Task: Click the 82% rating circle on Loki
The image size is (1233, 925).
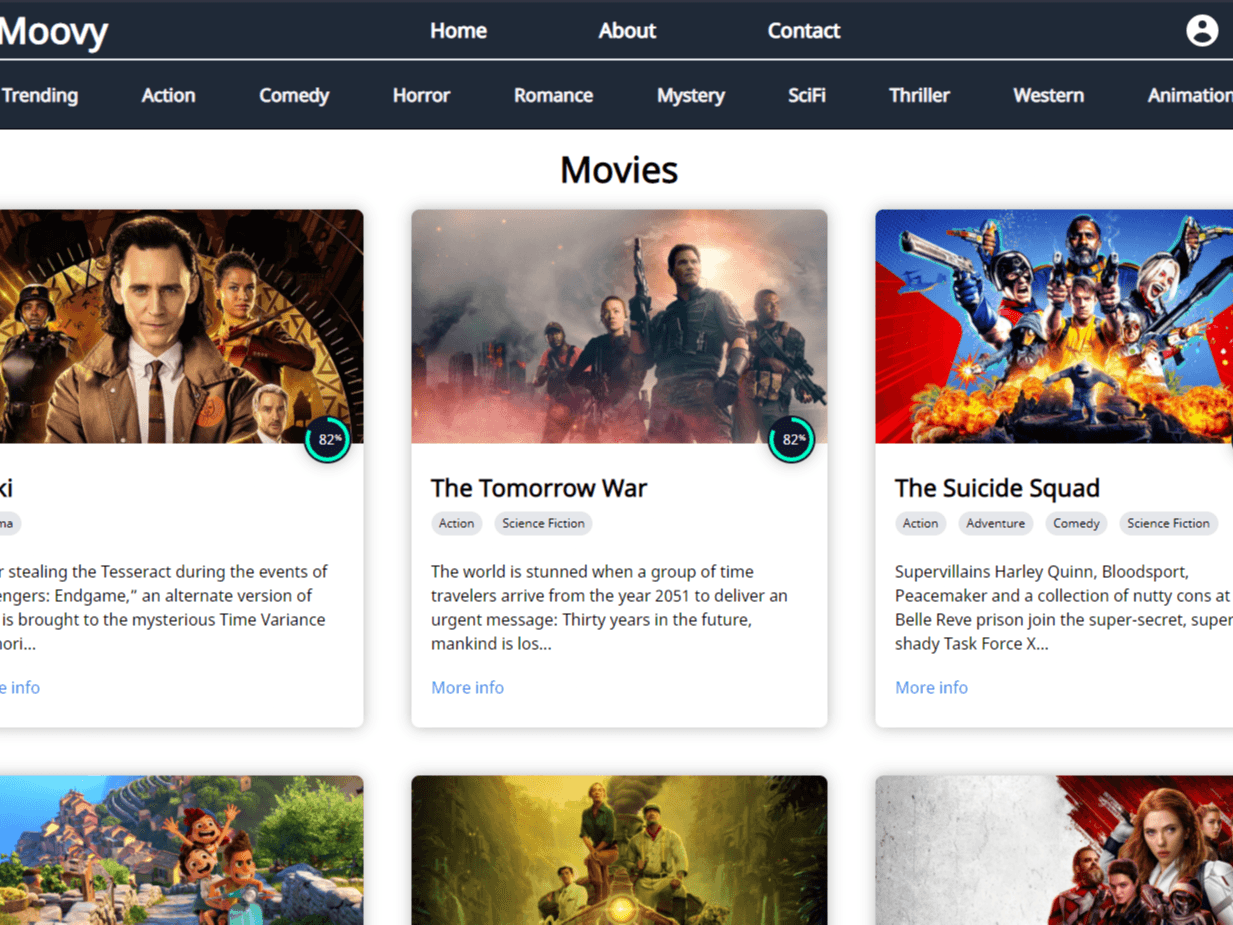Action: click(327, 440)
